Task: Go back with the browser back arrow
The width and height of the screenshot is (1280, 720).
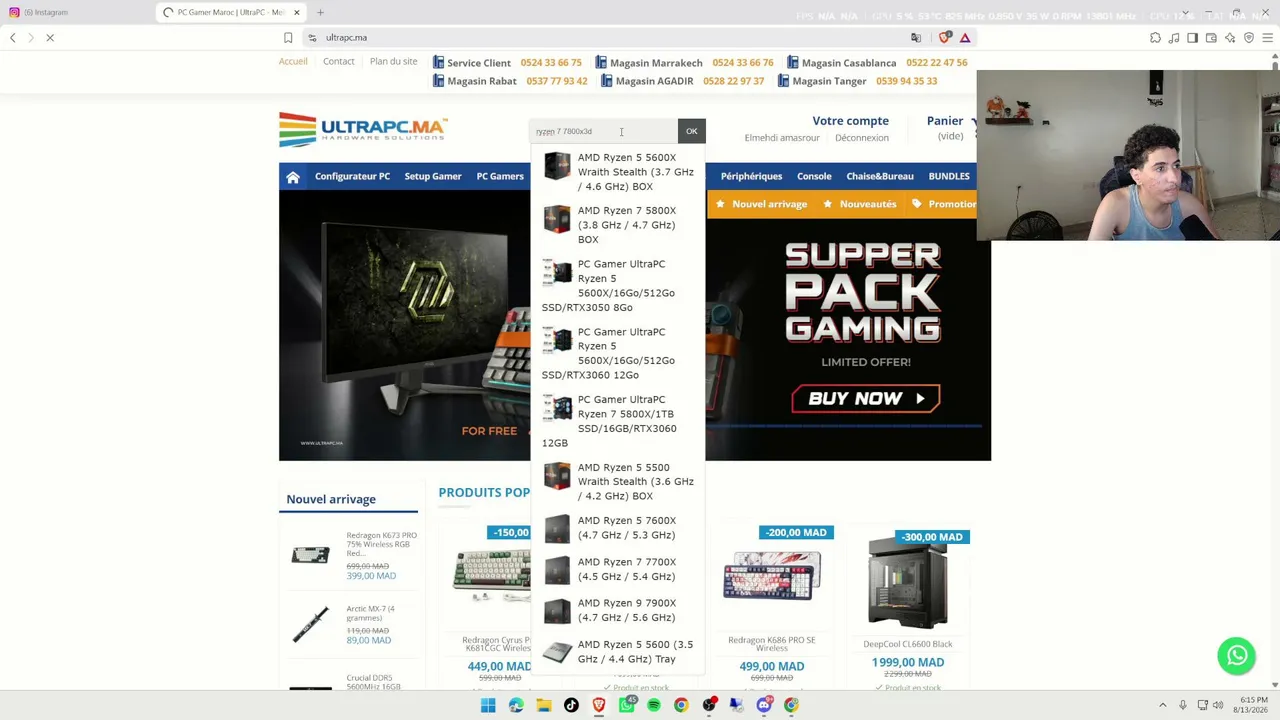Action: (13, 38)
